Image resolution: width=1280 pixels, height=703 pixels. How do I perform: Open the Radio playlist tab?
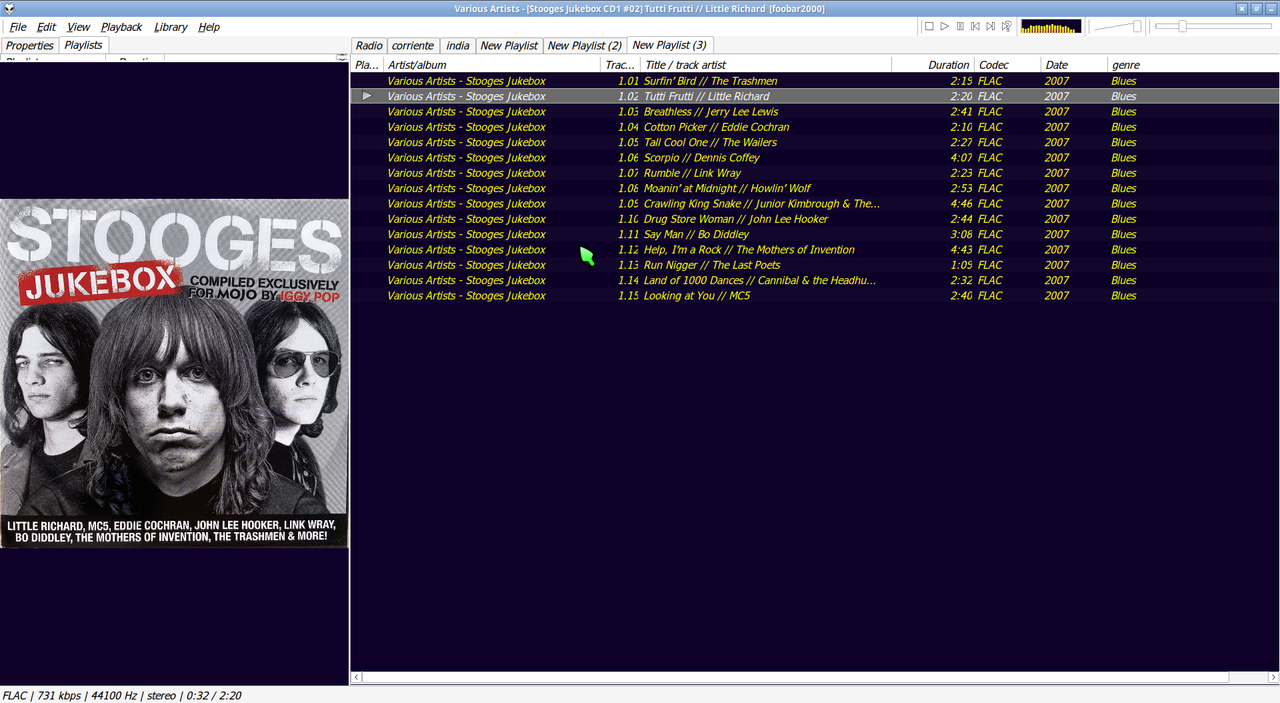[369, 46]
